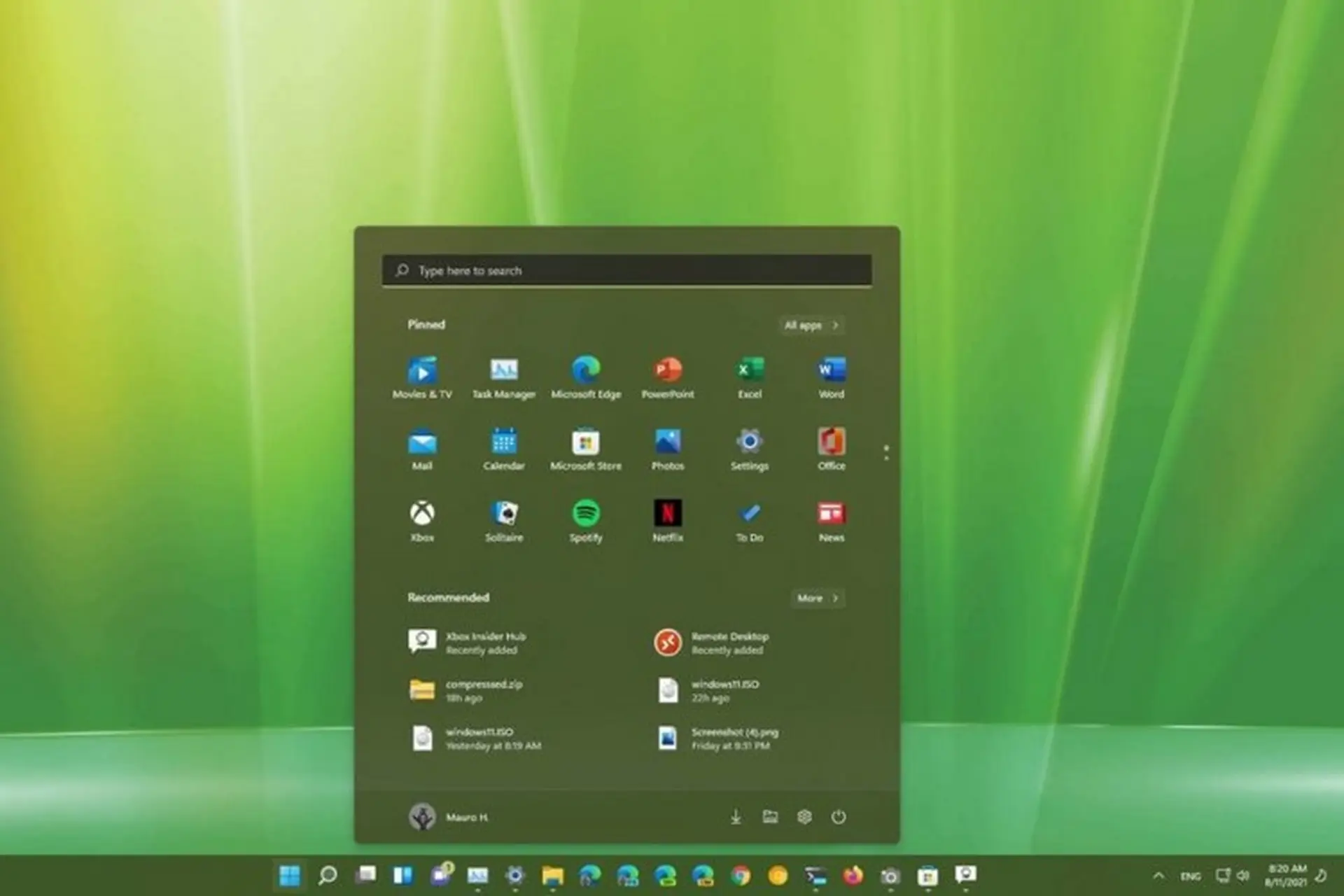Launch the News app
Image resolution: width=1344 pixels, height=896 pixels.
tap(832, 521)
